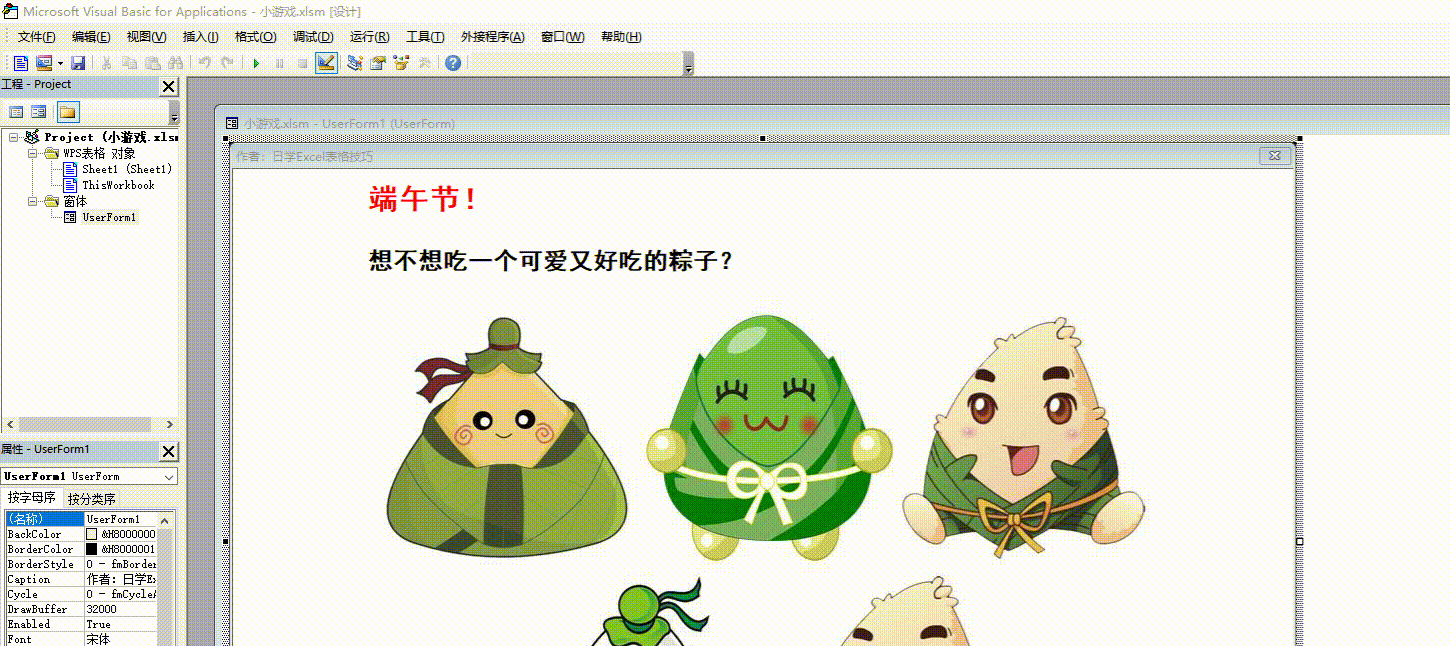Save the project with the floppy disk icon
Image resolution: width=1450 pixels, height=646 pixels.
click(x=78, y=63)
